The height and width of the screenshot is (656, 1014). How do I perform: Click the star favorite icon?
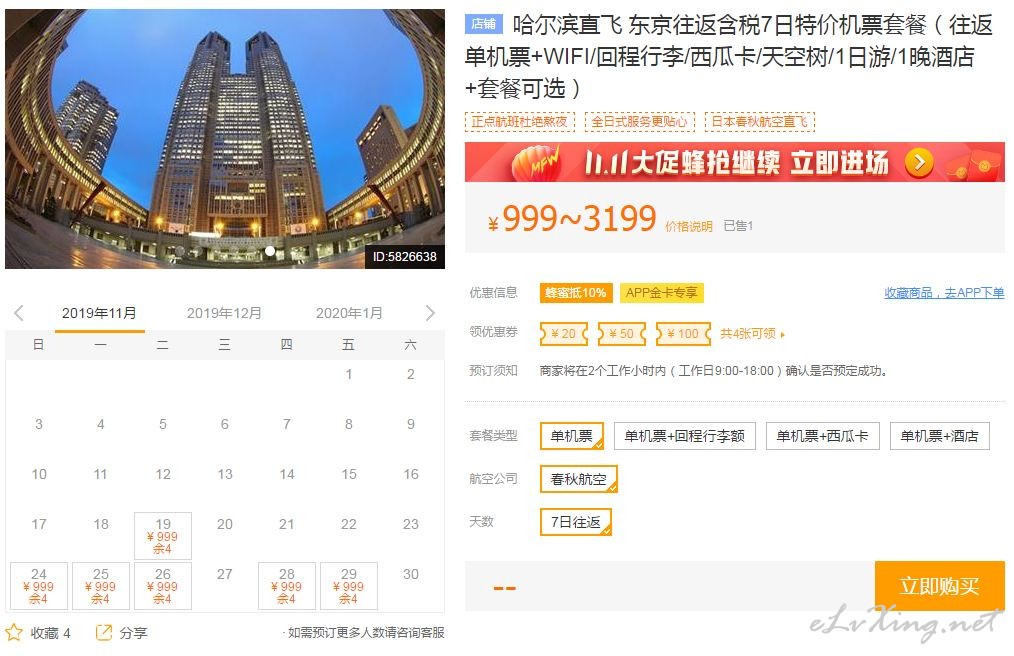point(14,632)
